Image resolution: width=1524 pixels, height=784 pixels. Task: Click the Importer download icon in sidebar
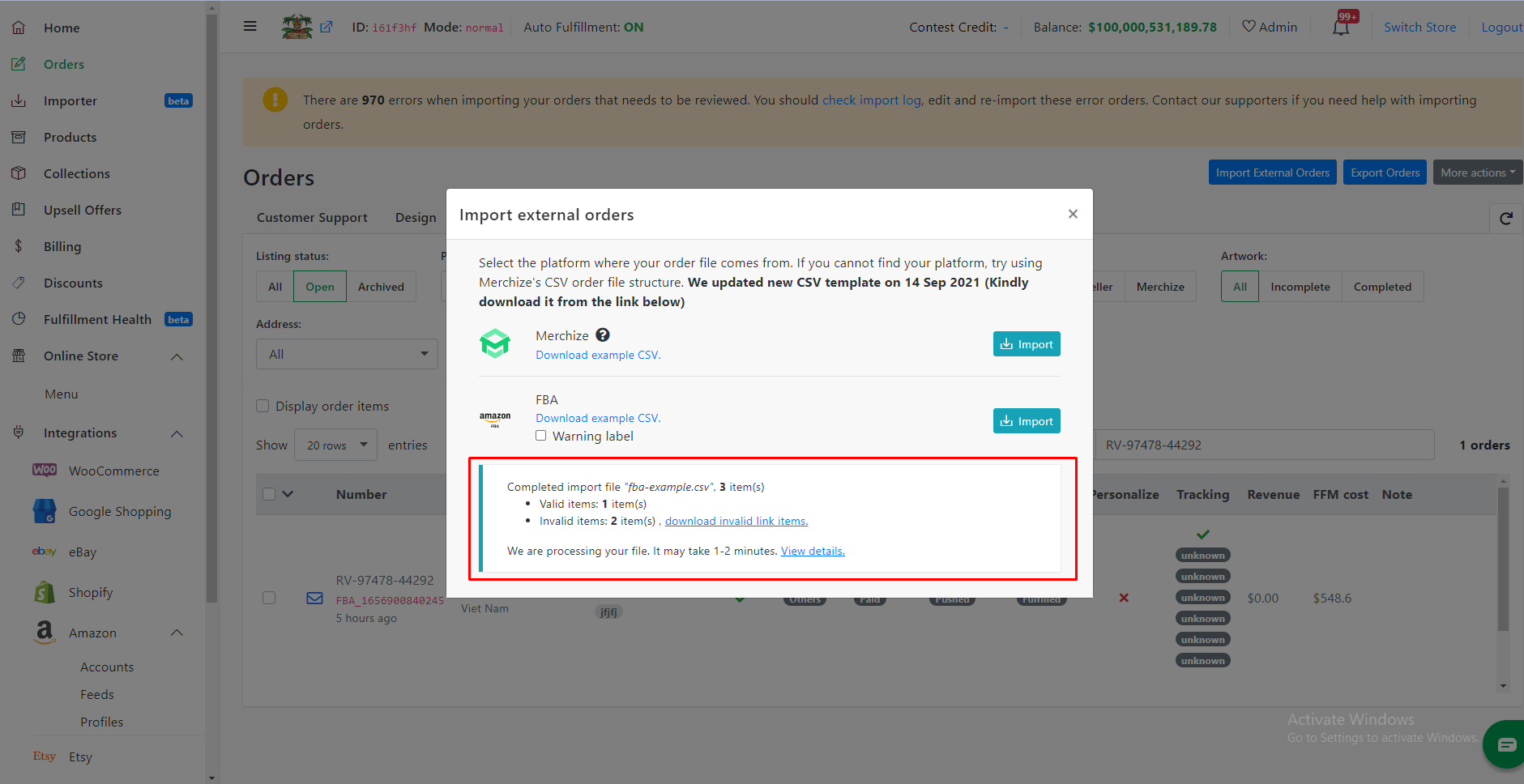[19, 100]
